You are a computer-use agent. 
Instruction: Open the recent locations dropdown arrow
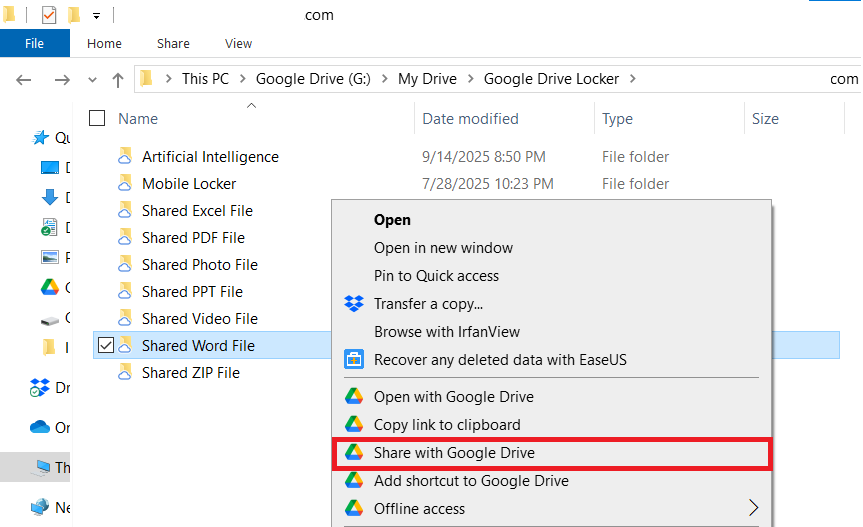92,79
